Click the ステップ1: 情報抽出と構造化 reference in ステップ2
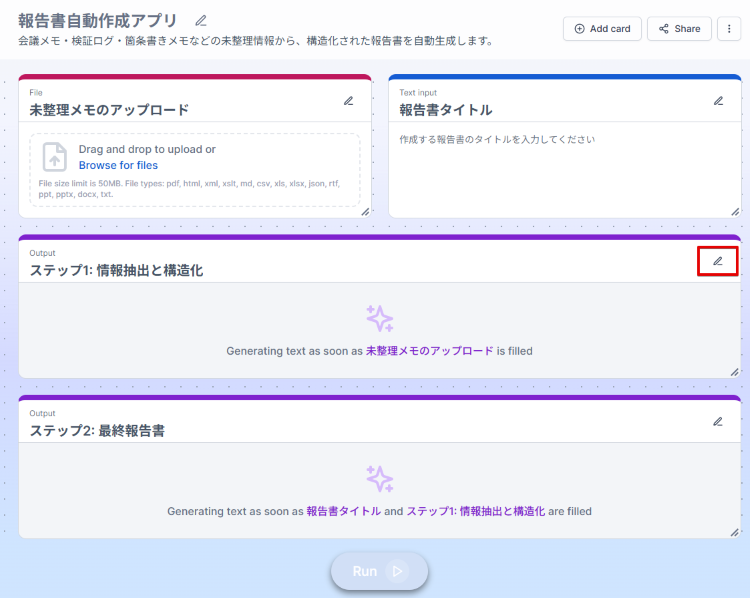The image size is (750, 598). point(475,511)
